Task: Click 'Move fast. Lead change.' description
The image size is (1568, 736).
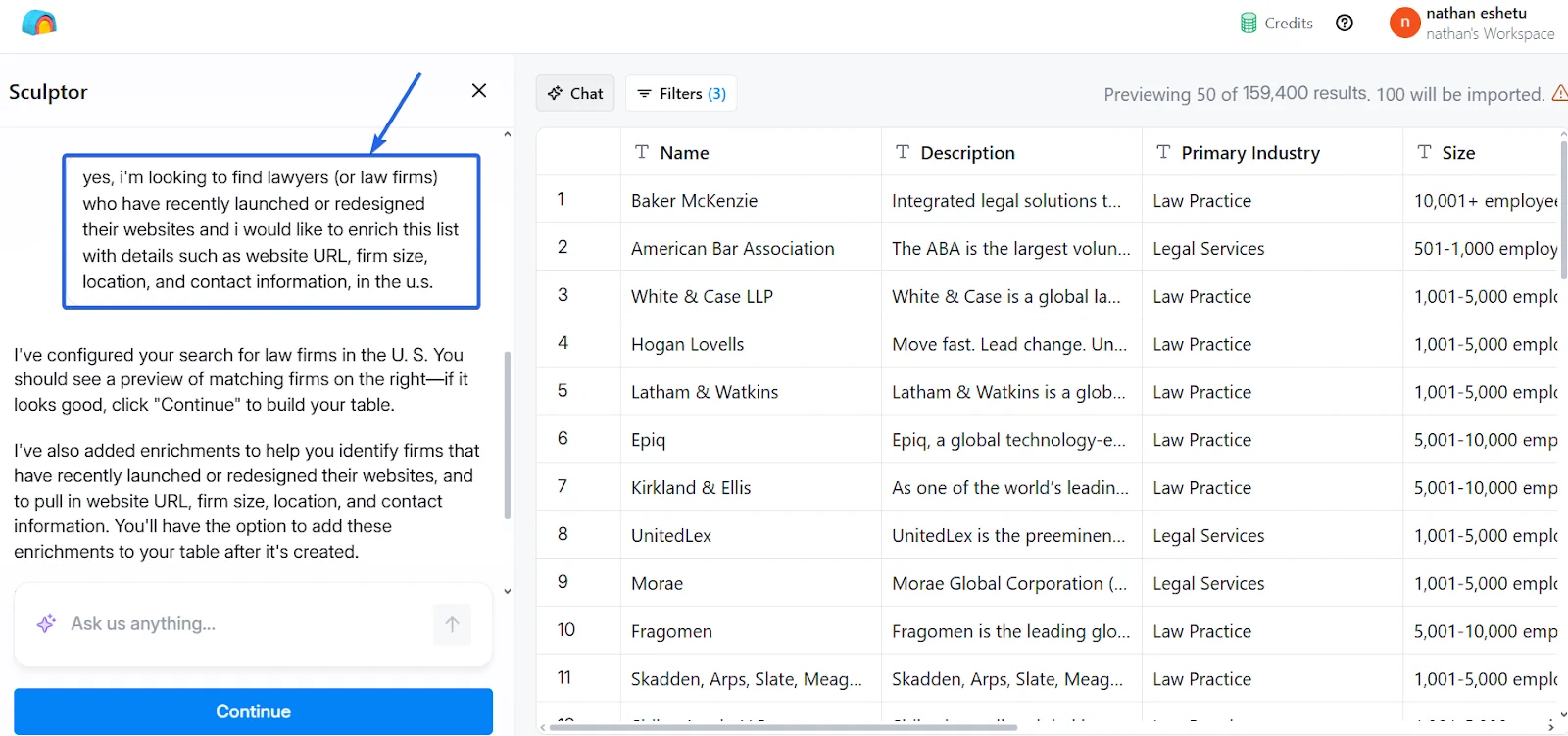Action: pos(1011,344)
